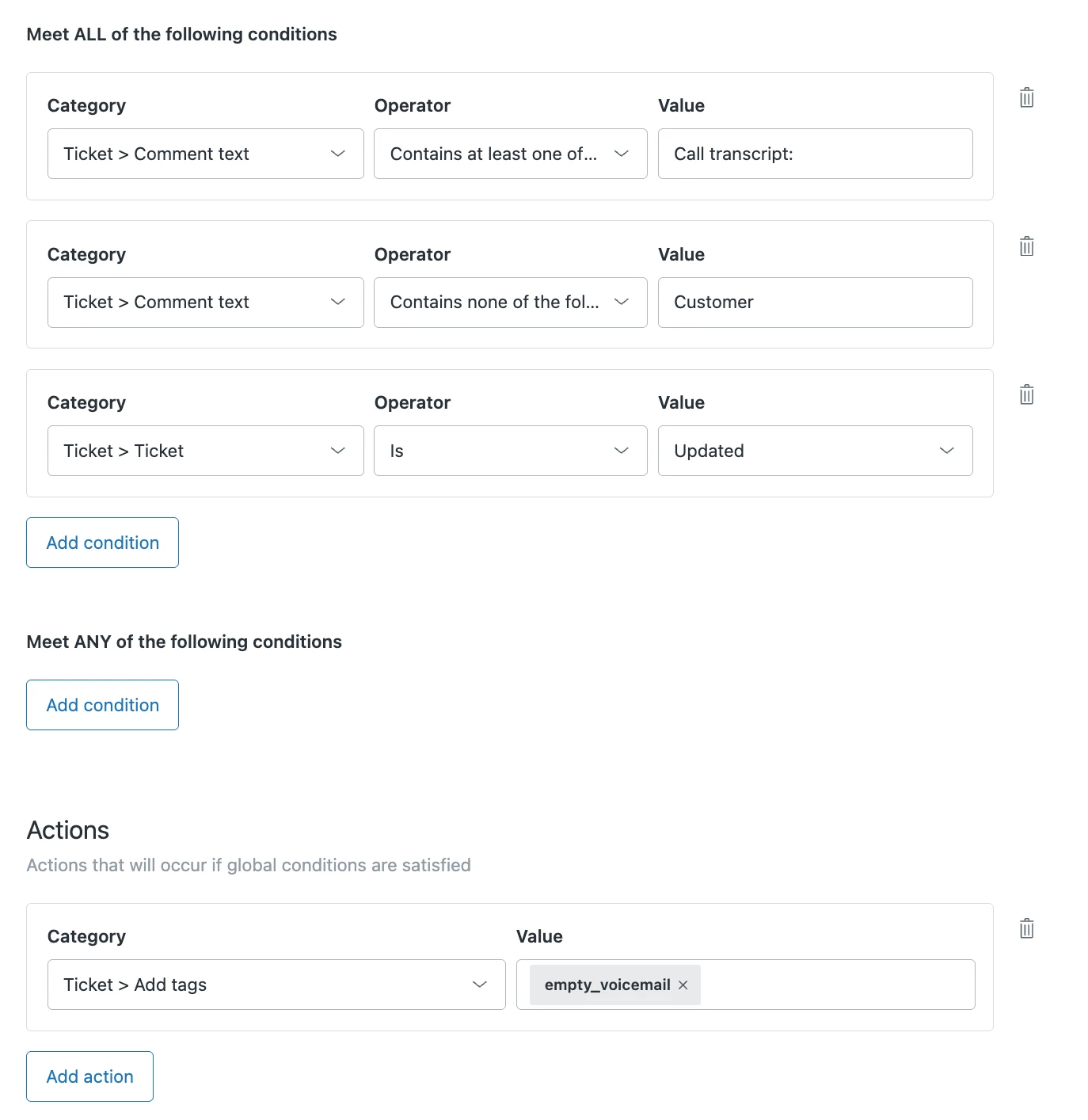Remove the Ticket Is Updated condition

(1026, 394)
